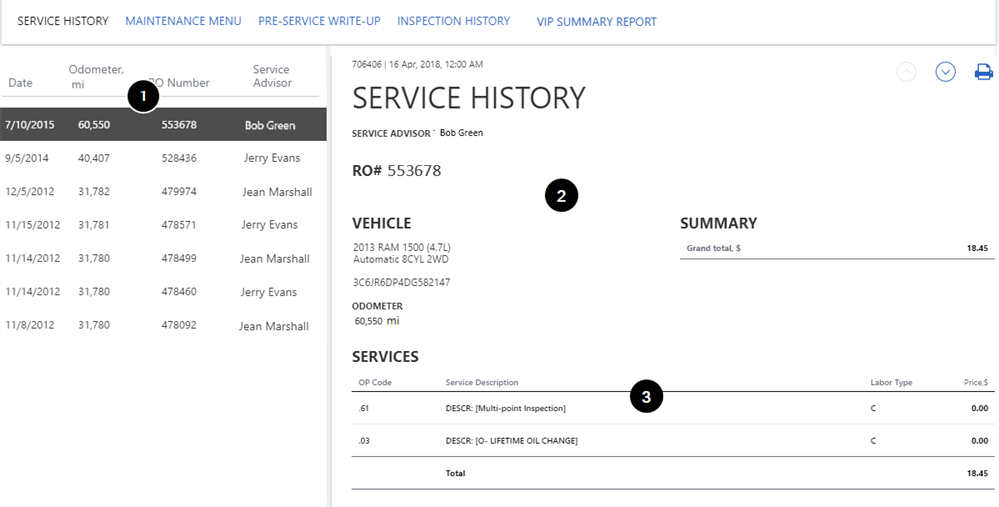The width and height of the screenshot is (999, 507).
Task: Click the black callout marker numbered 2
Action: coord(561,196)
